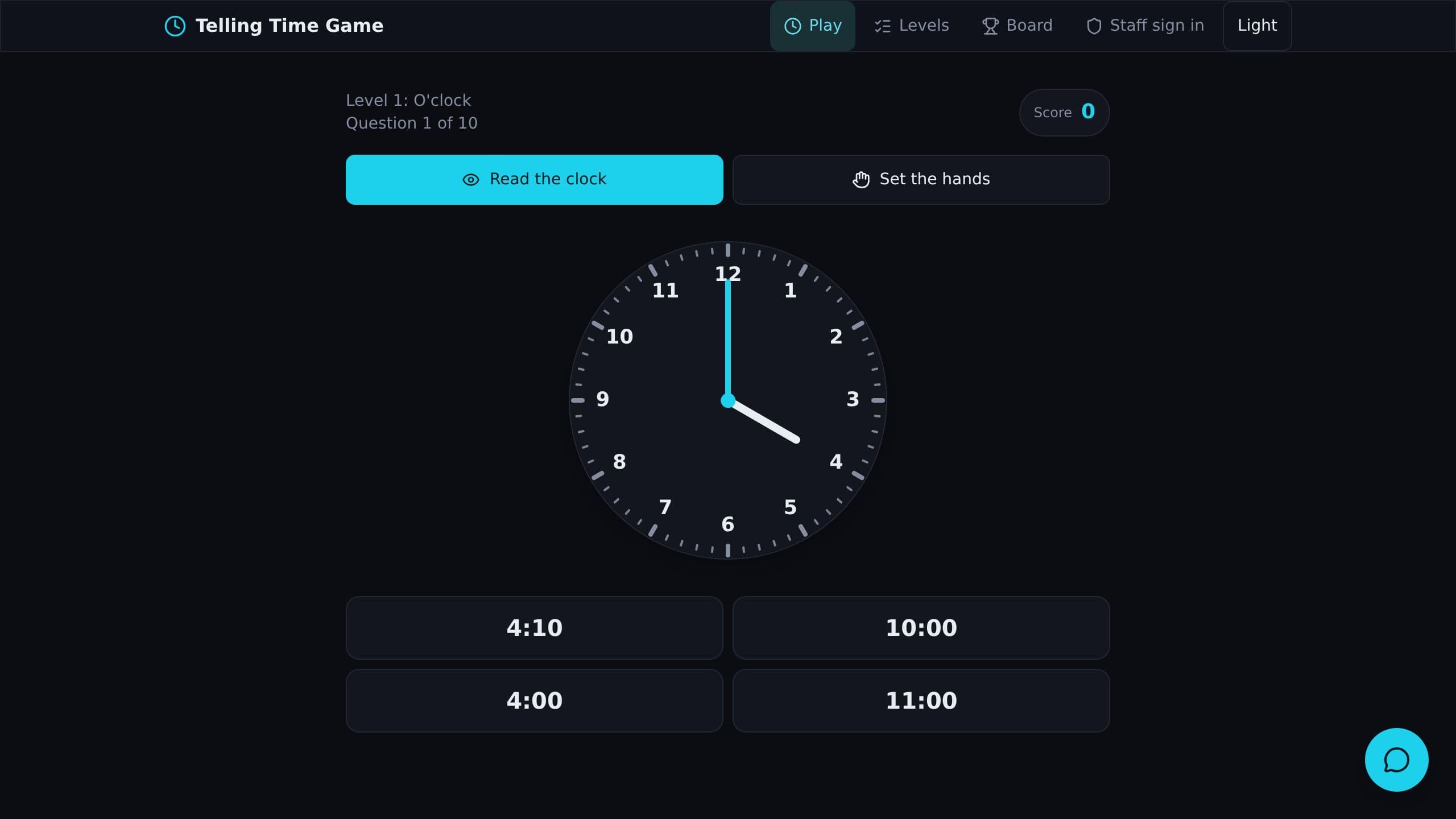This screenshot has height=819, width=1456.
Task: Click the Telling Time Game clock logo
Action: 175,26
